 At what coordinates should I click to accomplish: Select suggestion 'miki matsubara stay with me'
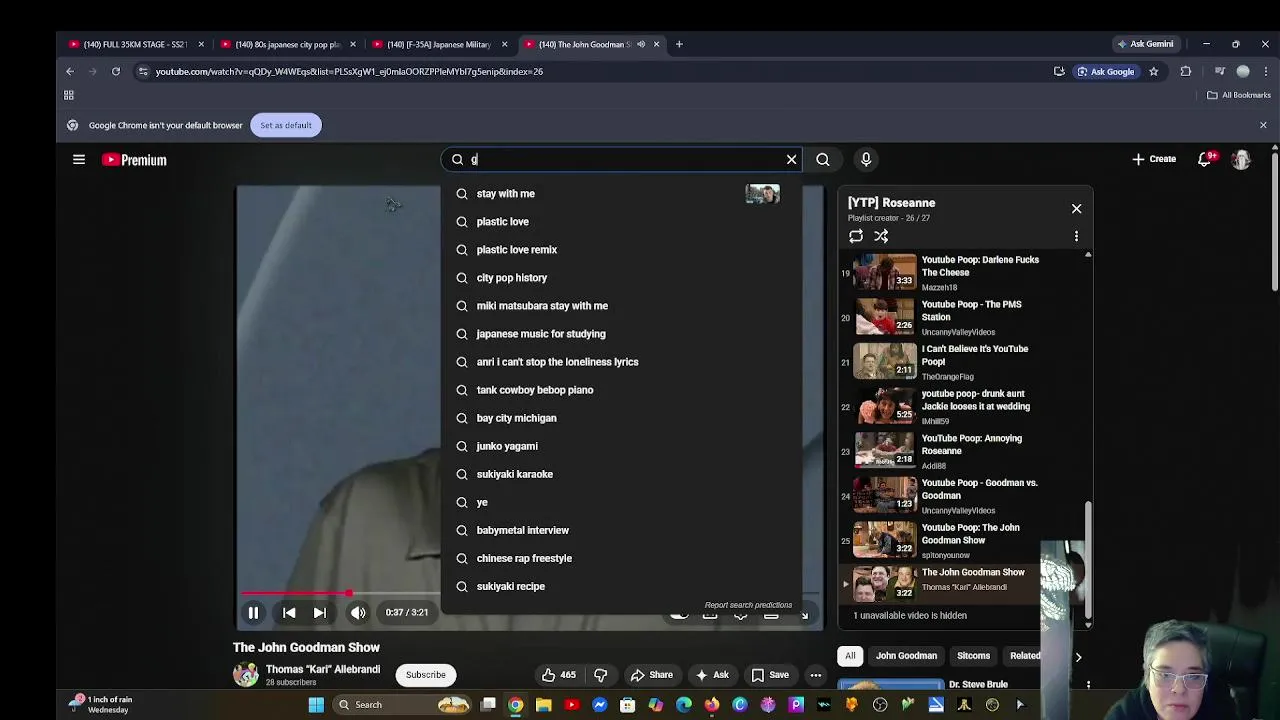tap(621, 306)
